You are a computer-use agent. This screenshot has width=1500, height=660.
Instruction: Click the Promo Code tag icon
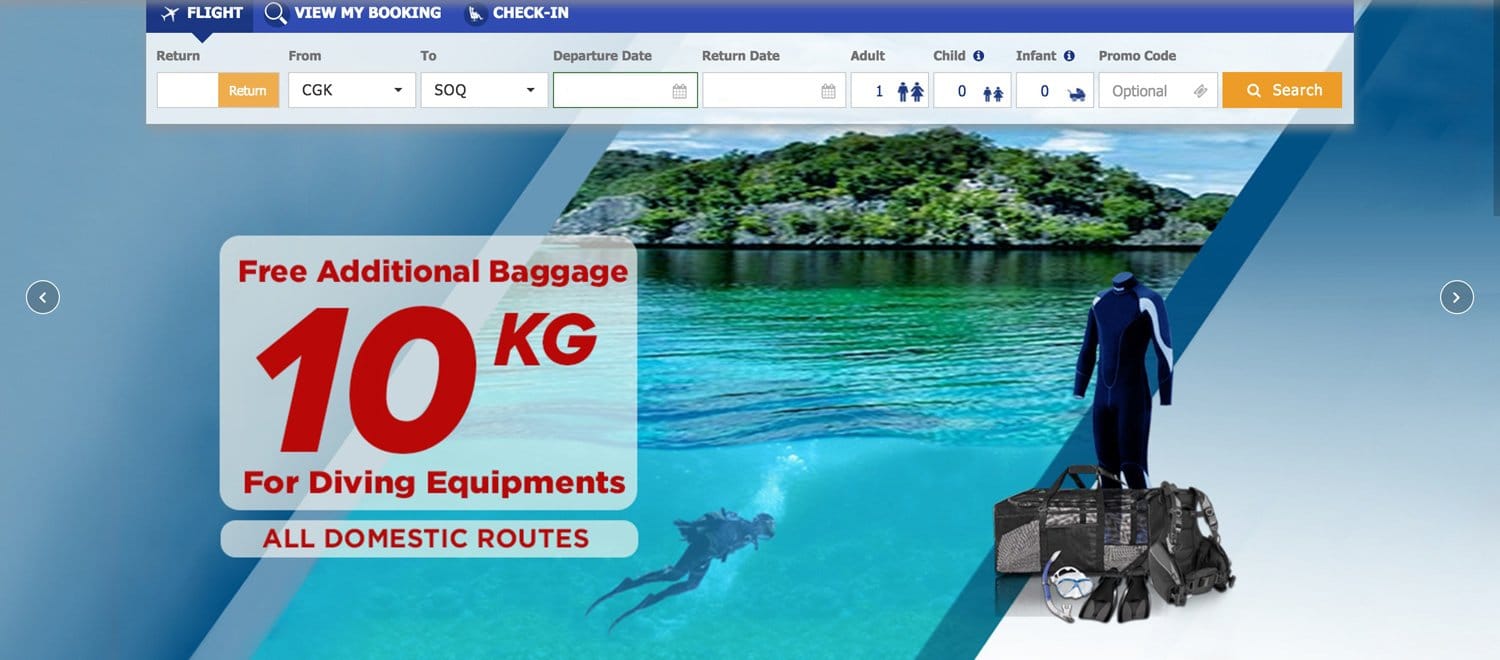[1201, 91]
